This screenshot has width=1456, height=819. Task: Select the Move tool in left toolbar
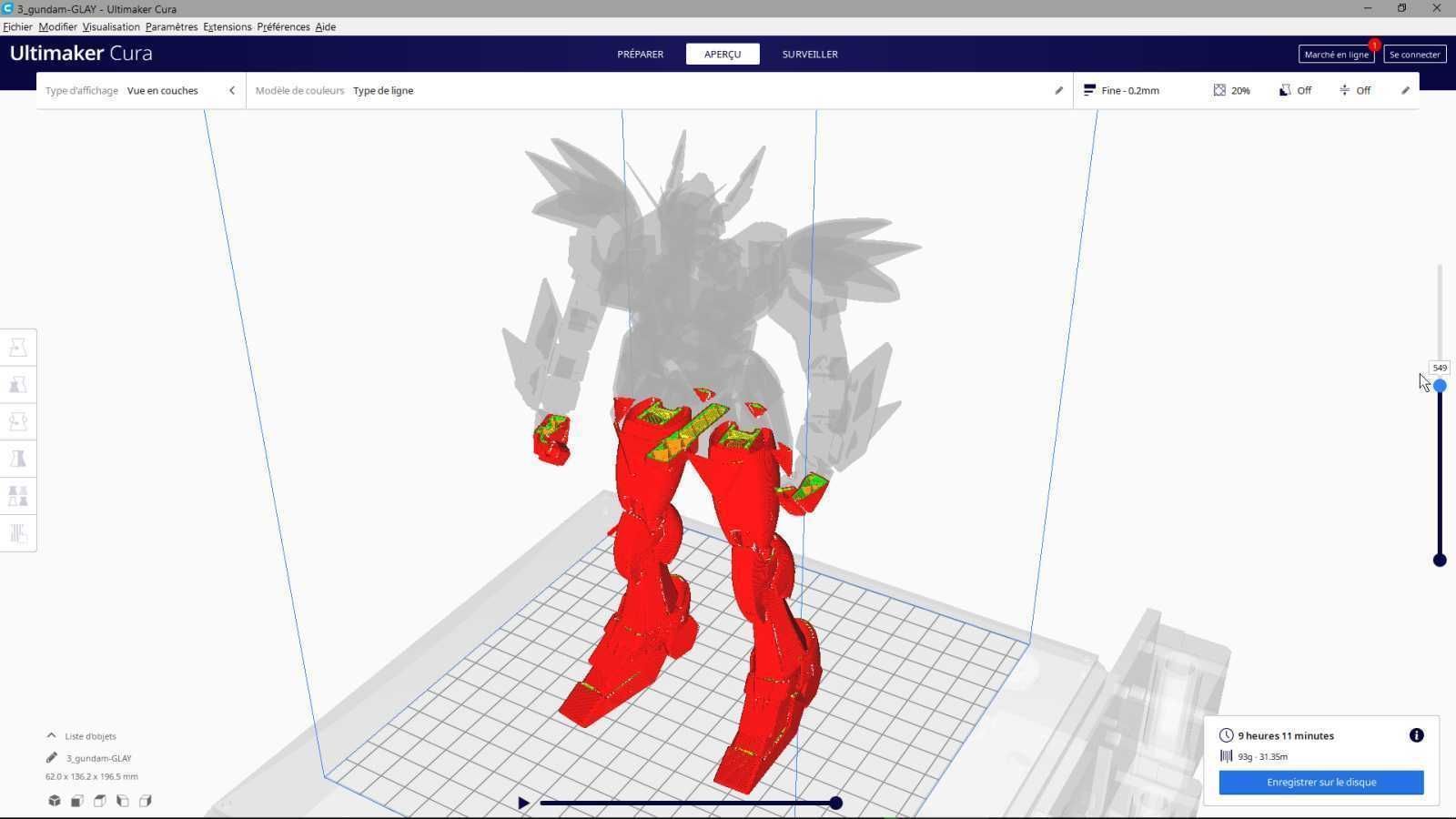point(18,347)
